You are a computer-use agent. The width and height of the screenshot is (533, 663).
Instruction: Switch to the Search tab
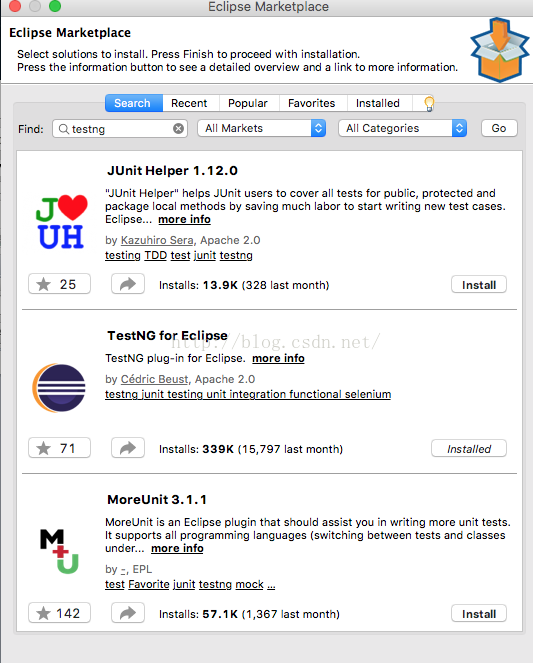134,103
